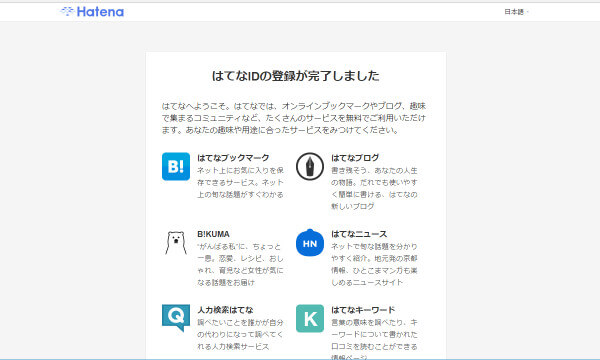Click description text under はてなニュース
600x360 pixels.
point(374,264)
